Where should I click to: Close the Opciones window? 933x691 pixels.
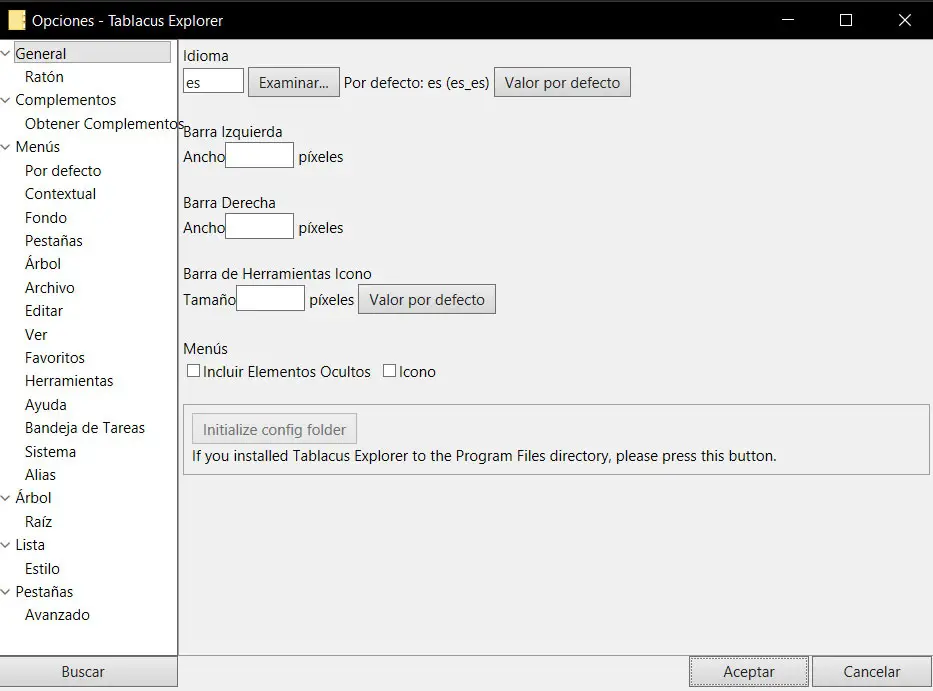click(x=904, y=20)
